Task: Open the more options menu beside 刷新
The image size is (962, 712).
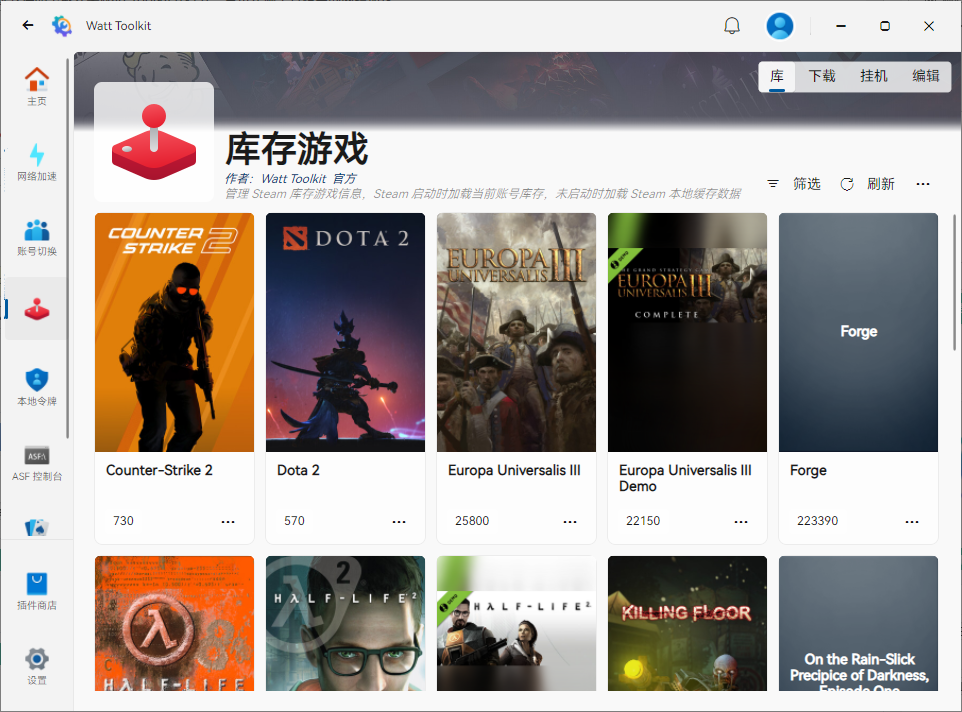Action: [x=923, y=184]
